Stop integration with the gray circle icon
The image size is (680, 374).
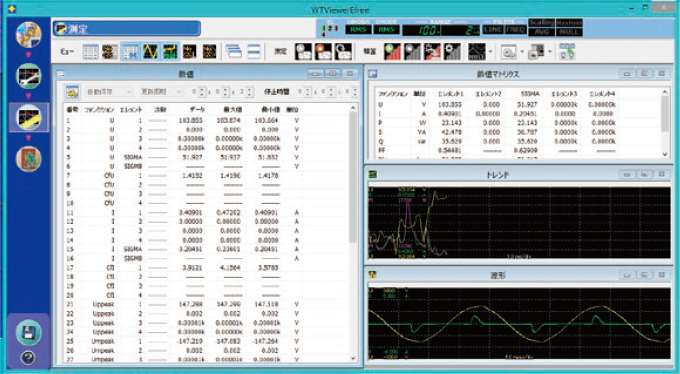pos(412,52)
